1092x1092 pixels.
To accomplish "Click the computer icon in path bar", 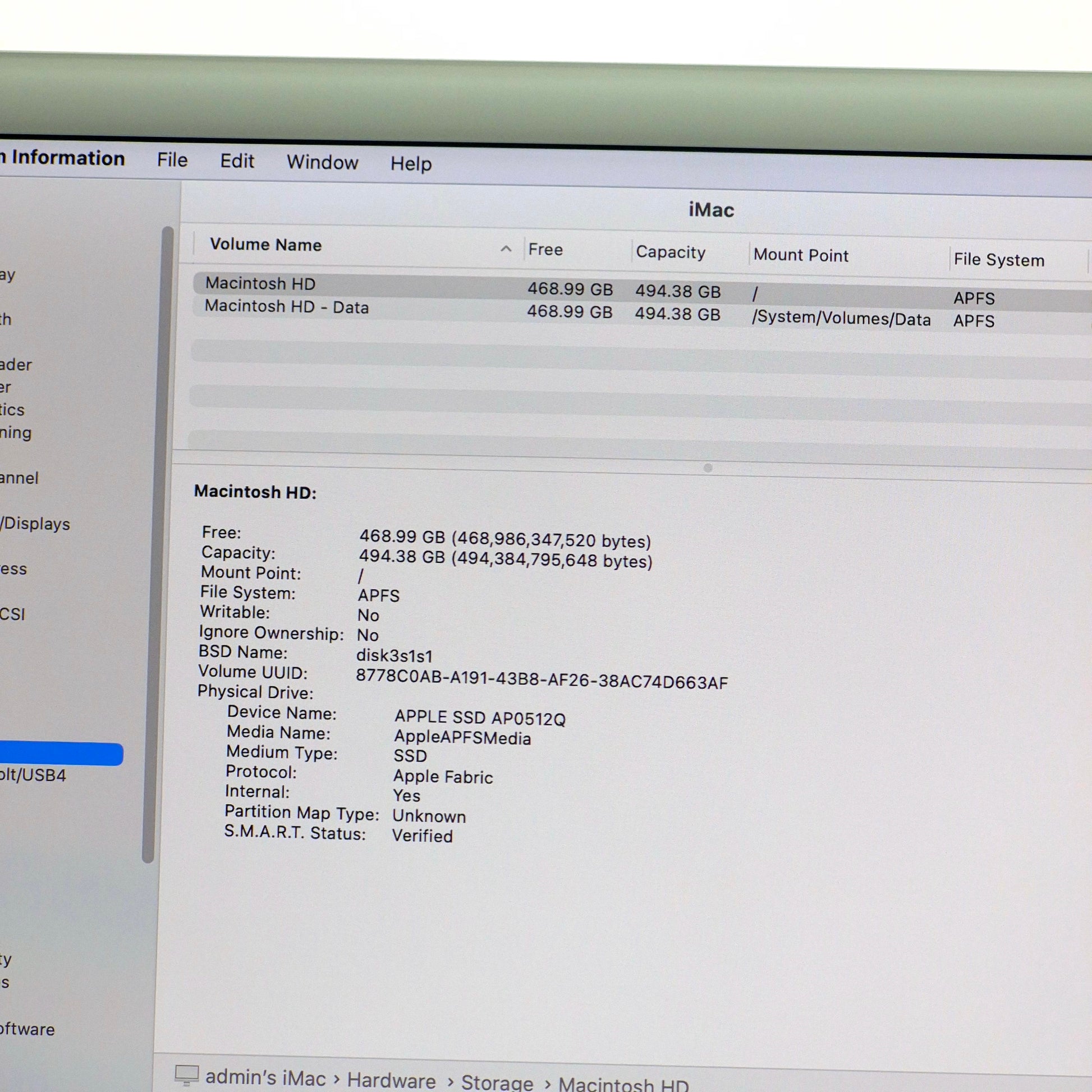I will 186,1075.
